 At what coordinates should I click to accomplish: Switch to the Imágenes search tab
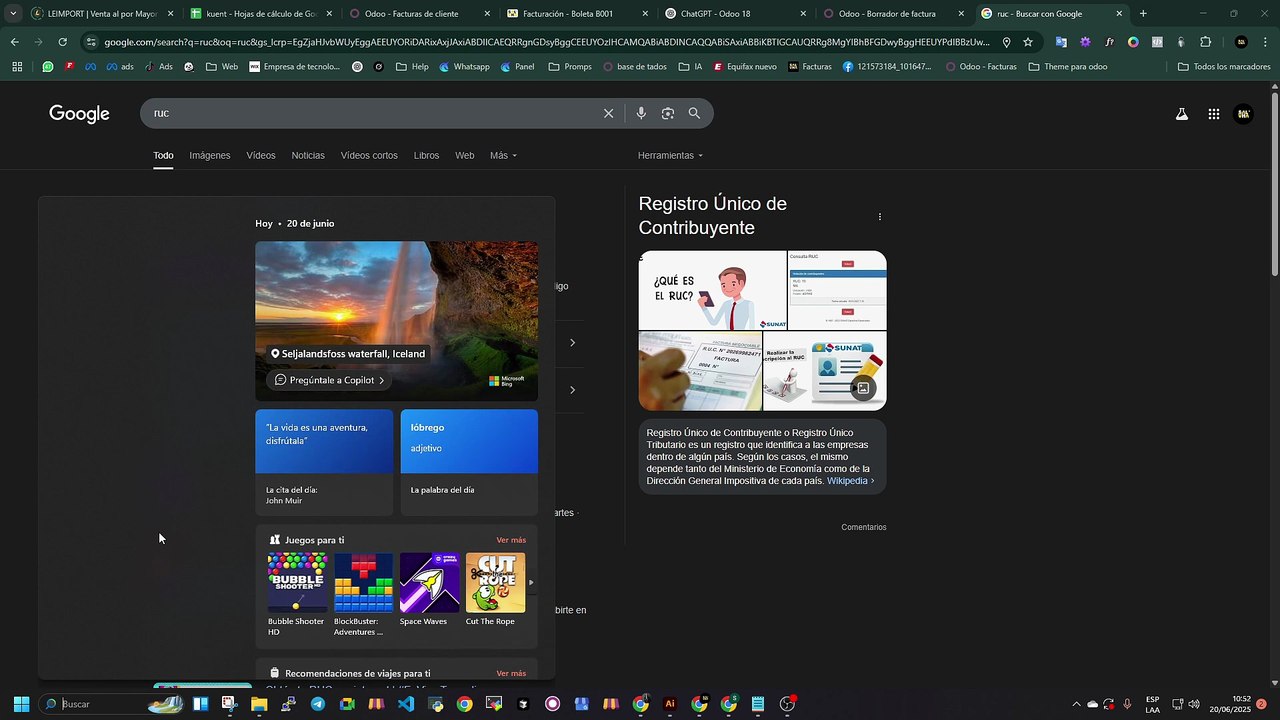[x=210, y=156]
